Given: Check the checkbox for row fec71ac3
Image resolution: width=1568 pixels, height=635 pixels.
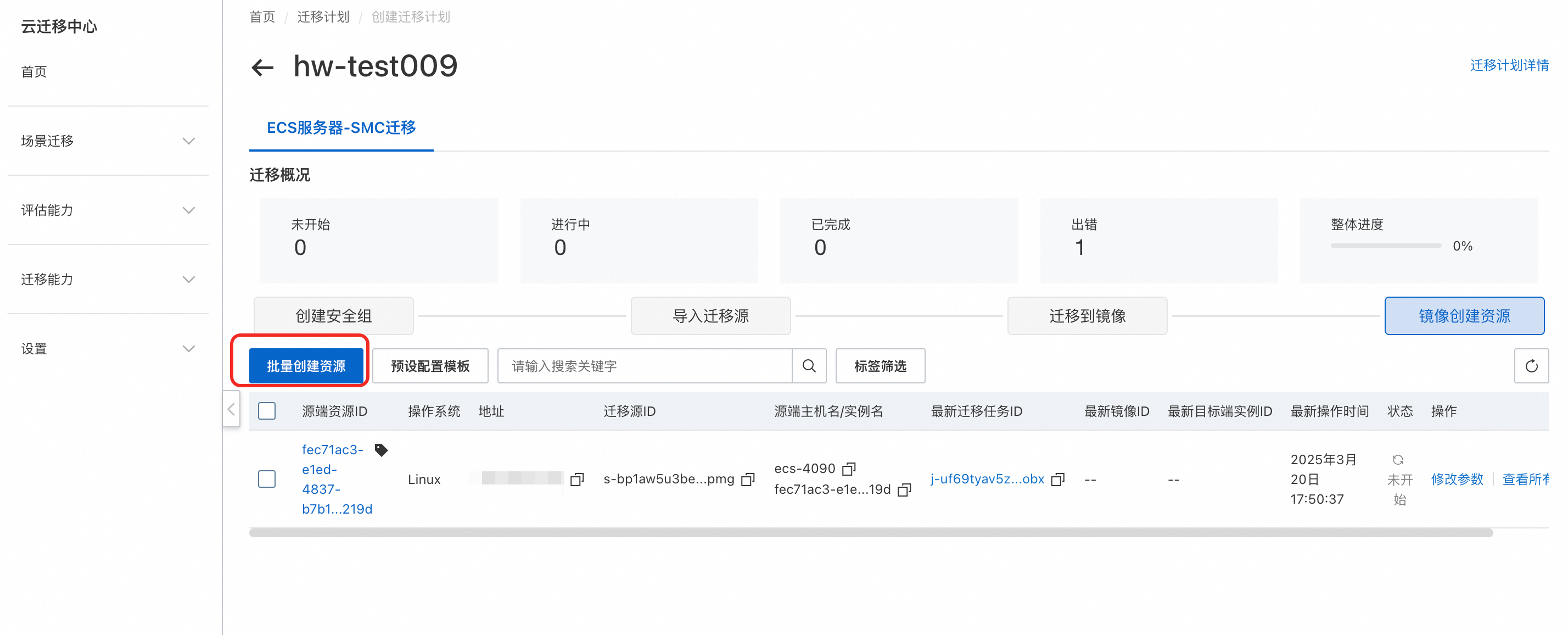Looking at the screenshot, I should [267, 479].
